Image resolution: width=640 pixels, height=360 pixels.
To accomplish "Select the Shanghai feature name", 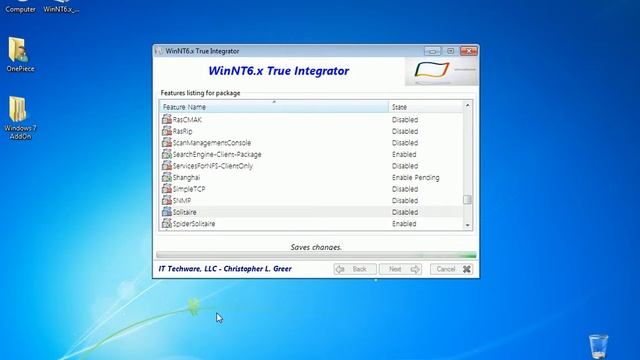I will [x=187, y=178].
